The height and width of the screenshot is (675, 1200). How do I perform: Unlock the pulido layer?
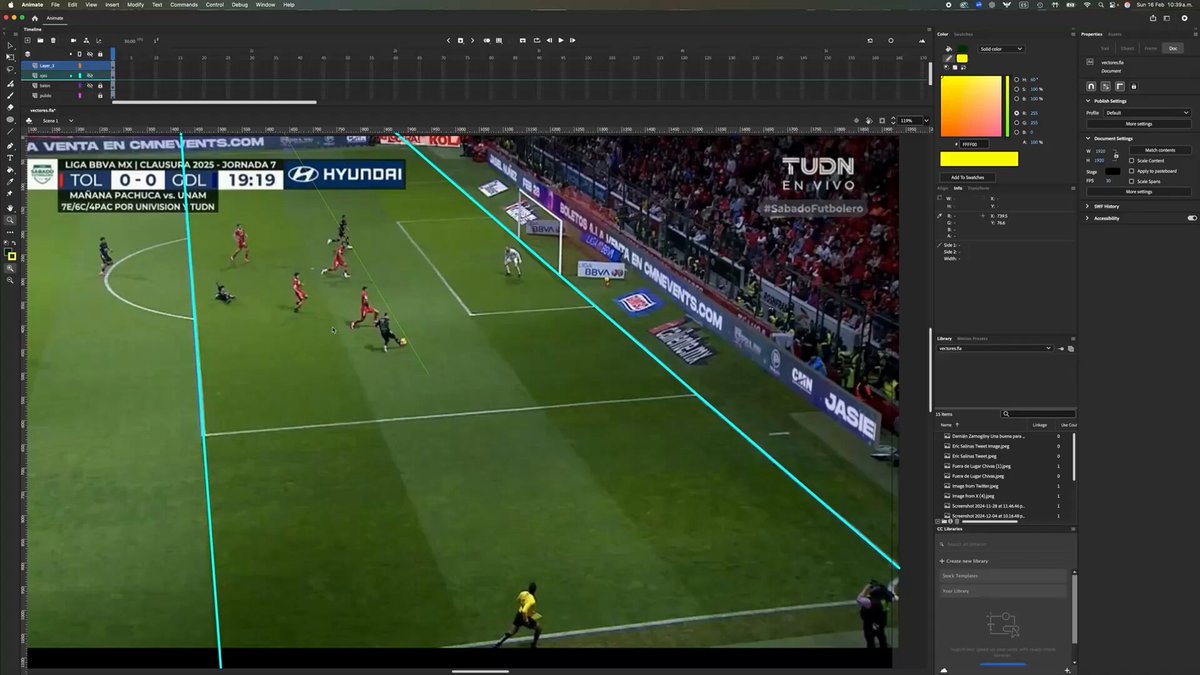tap(100, 96)
